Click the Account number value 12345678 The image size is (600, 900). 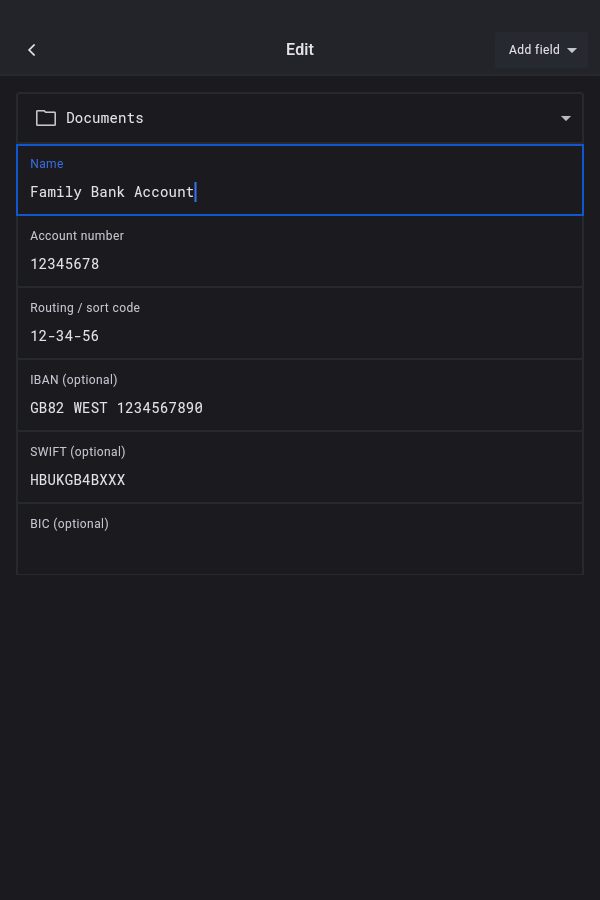click(x=65, y=264)
